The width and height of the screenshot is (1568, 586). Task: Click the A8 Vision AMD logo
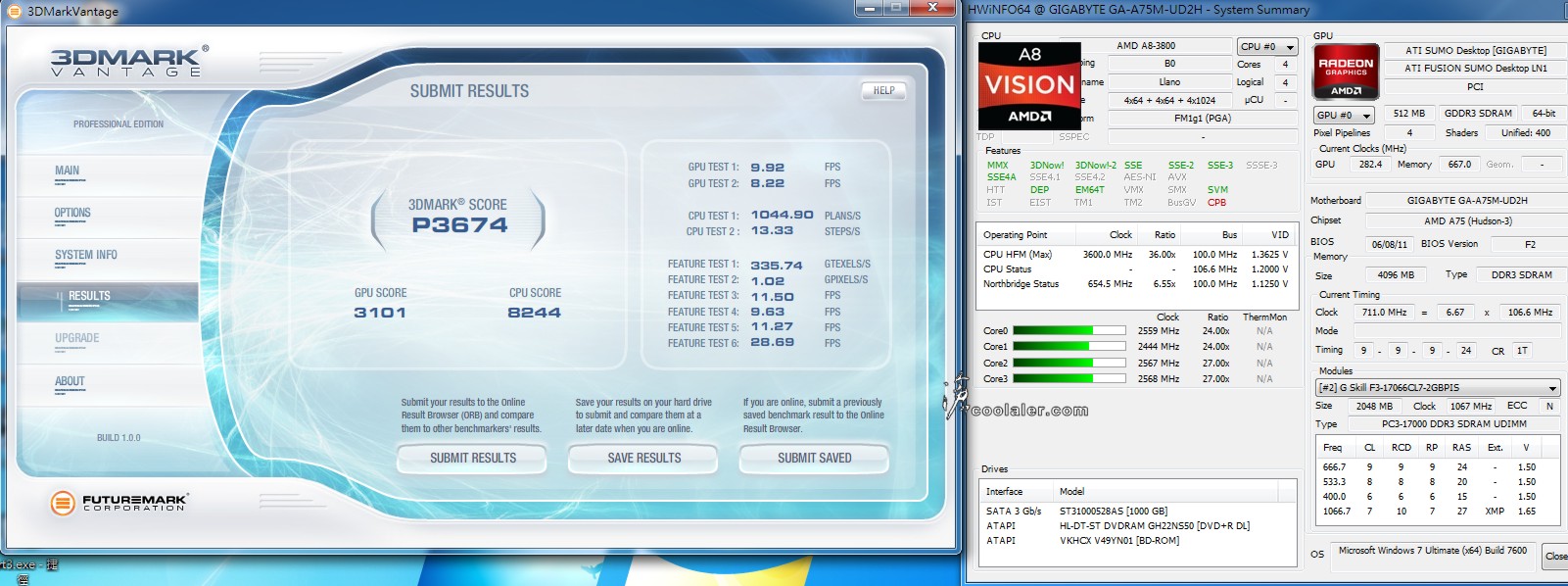pos(1029,85)
